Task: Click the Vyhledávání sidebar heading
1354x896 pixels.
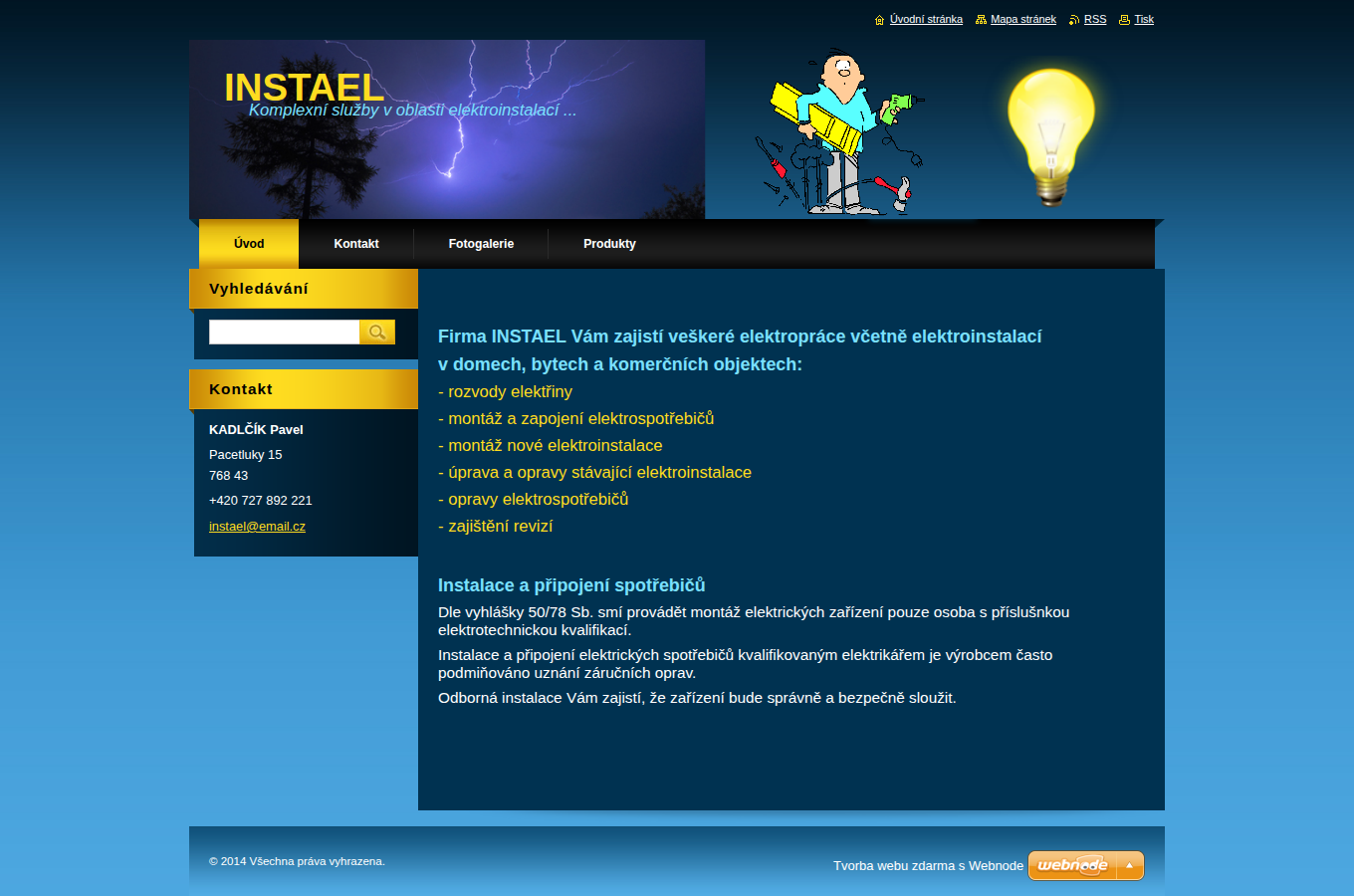Action: (259, 289)
